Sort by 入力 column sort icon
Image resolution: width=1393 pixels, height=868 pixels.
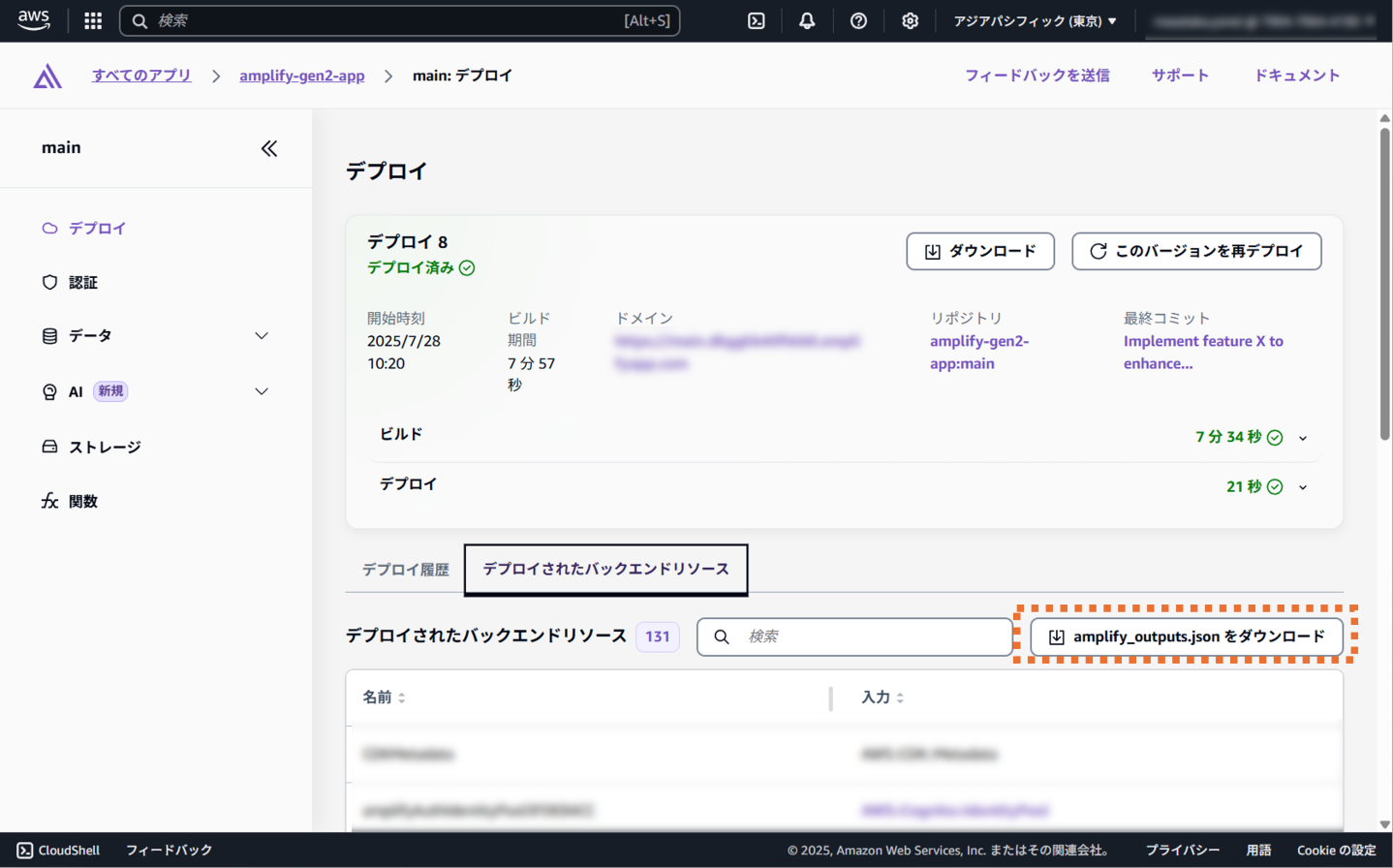[x=900, y=697]
